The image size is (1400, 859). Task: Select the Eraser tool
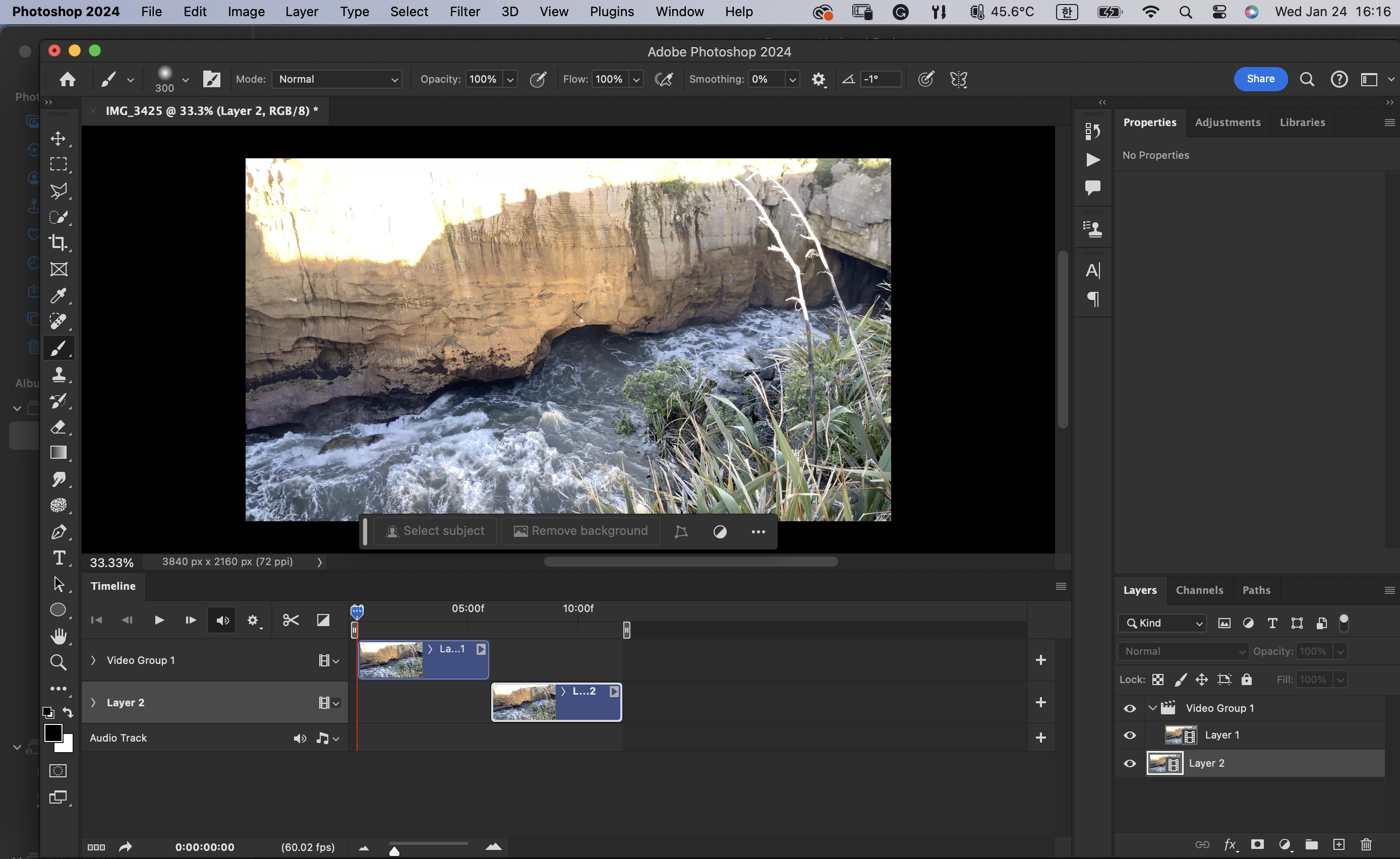point(58,426)
